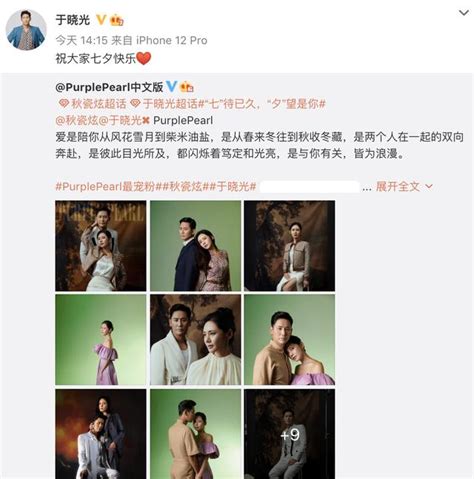Screen dimensions: 474x479
Task: Click the diamond icon before 于晓光超话
Action: [135, 103]
